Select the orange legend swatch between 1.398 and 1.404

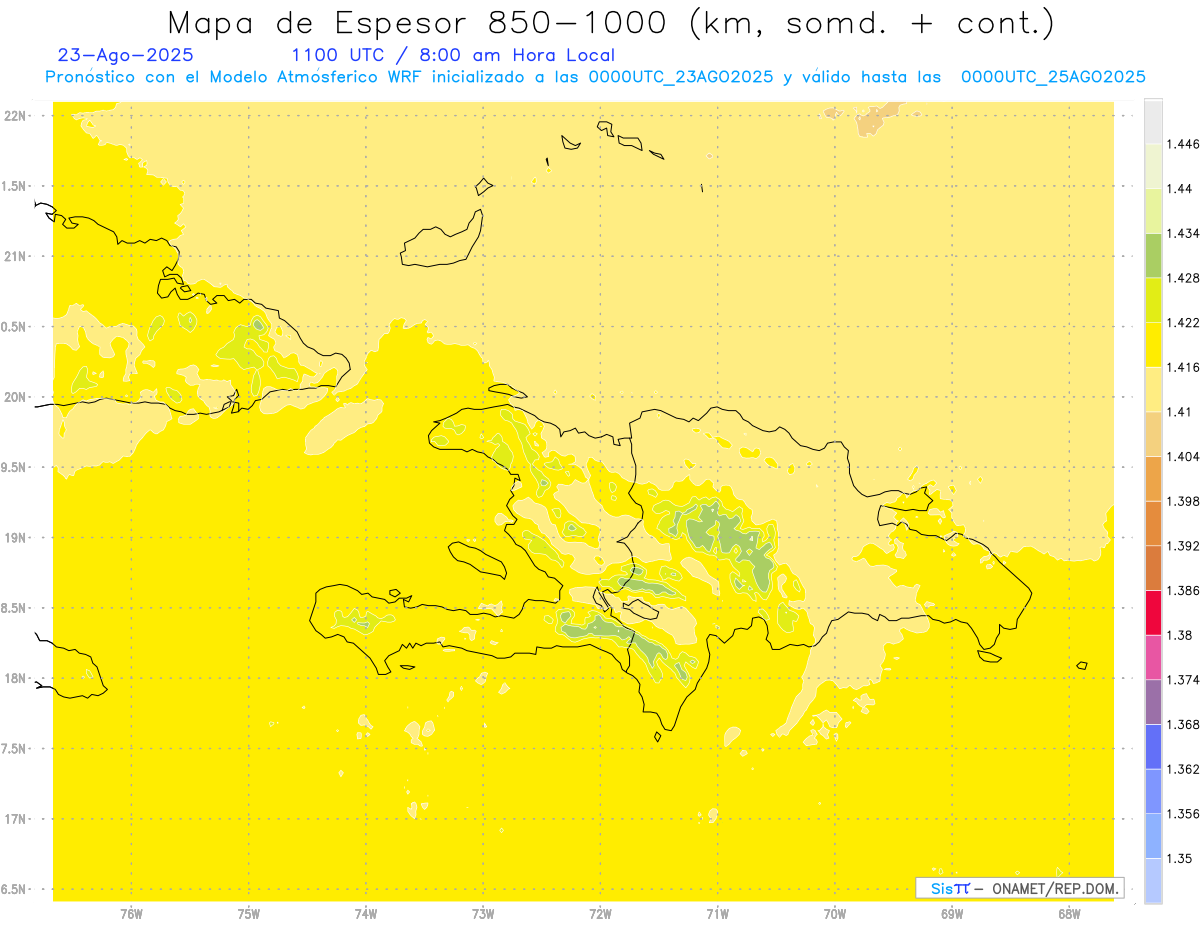(x=1153, y=479)
